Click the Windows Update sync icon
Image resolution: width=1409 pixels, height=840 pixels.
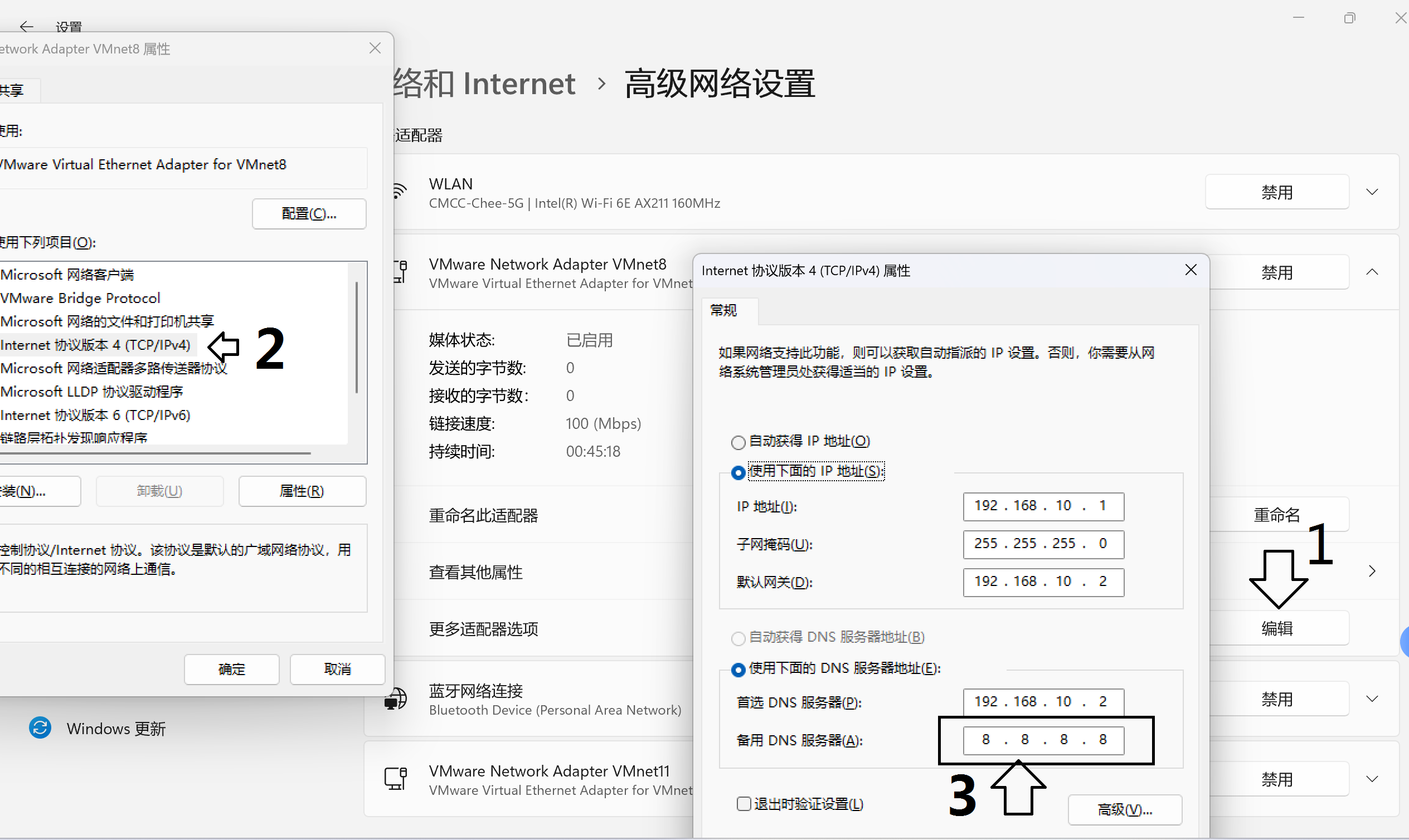click(x=40, y=728)
